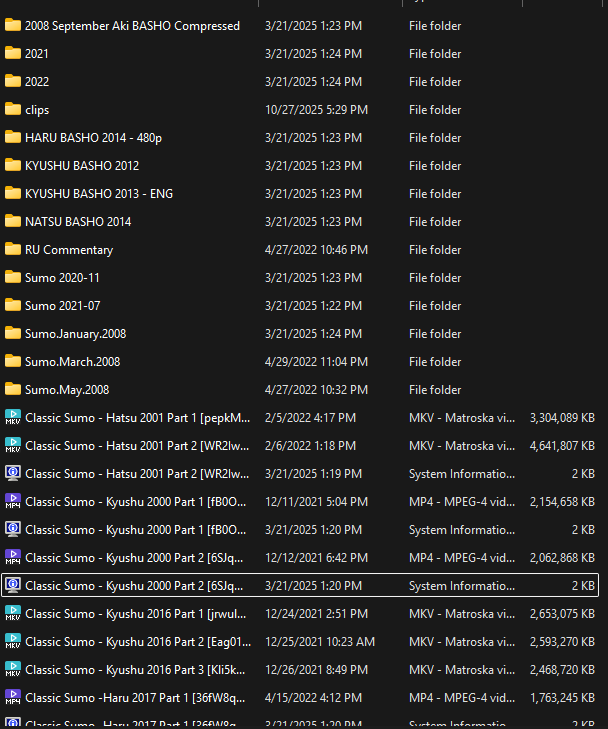608x729 pixels.
Task: Select MKV icon of Kyushu 2016 Part 1
Action: (13, 613)
